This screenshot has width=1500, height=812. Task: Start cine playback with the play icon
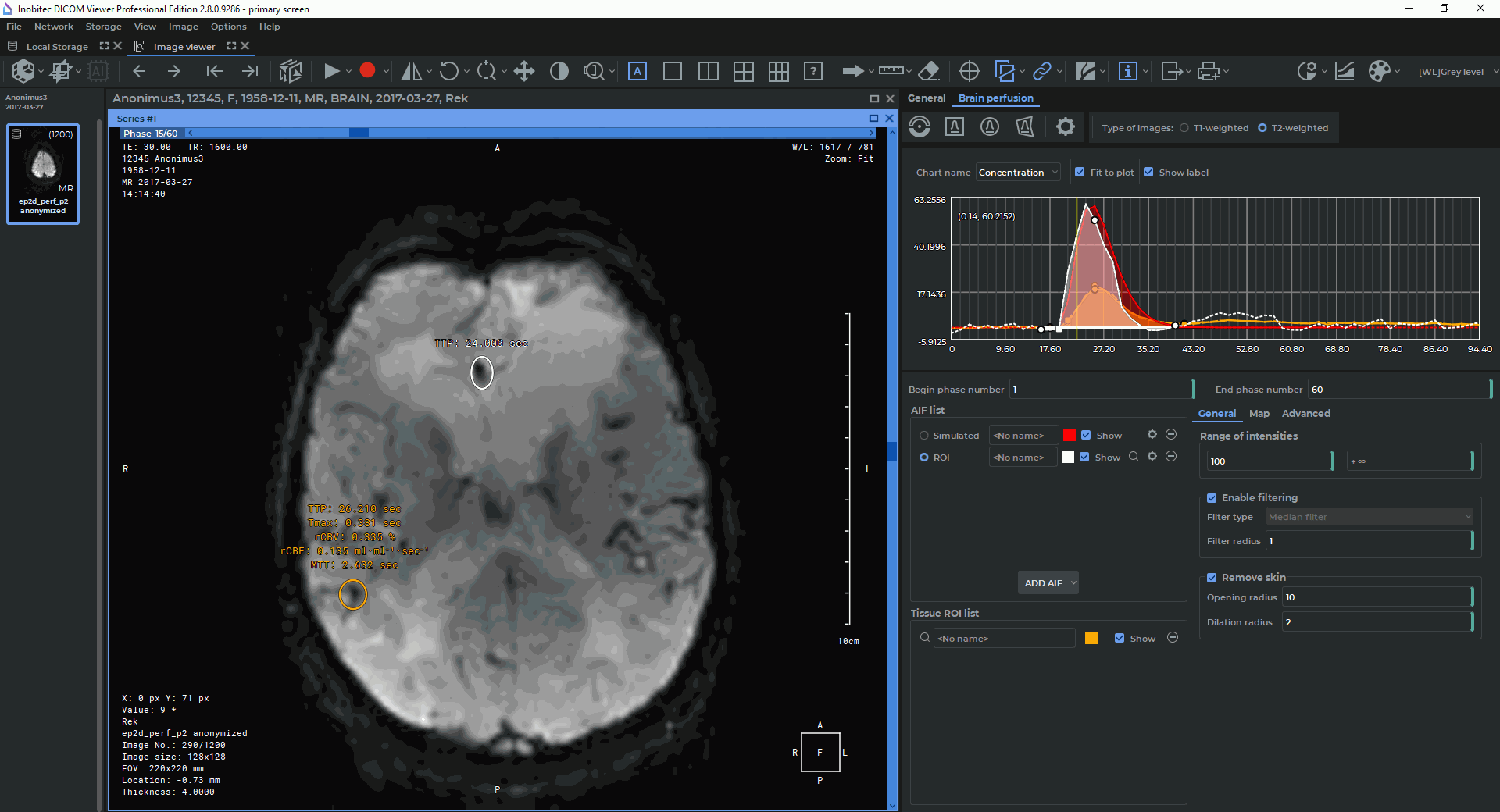click(331, 71)
